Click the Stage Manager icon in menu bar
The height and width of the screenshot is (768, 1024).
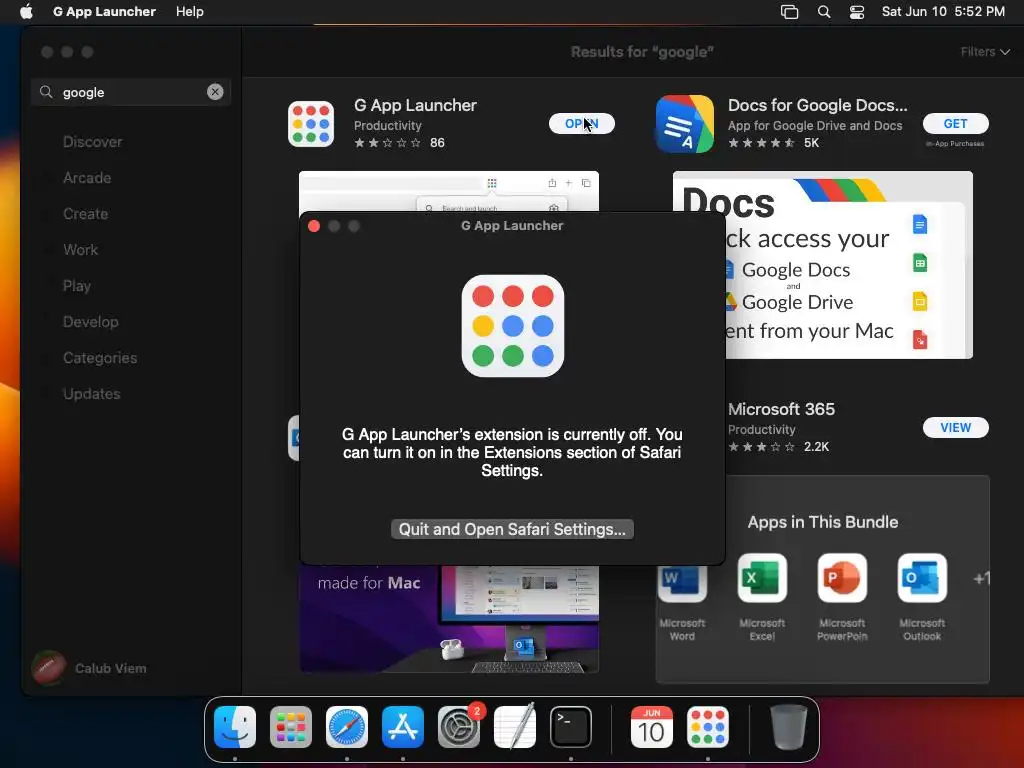(789, 12)
